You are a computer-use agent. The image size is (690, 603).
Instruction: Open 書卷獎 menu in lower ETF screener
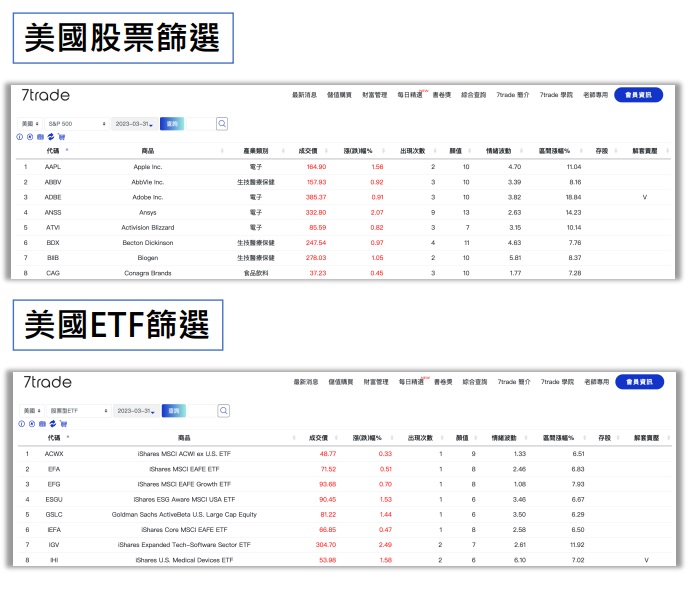pyautogui.click(x=443, y=382)
